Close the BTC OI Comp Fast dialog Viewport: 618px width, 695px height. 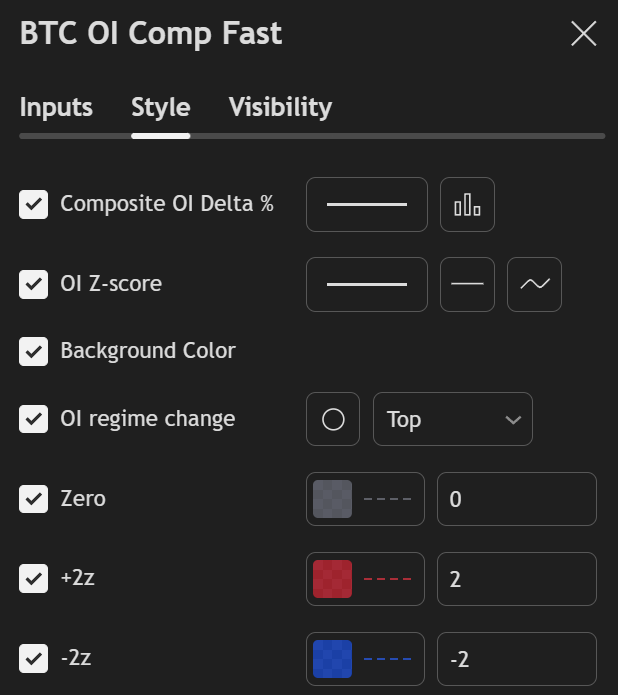coord(583,34)
